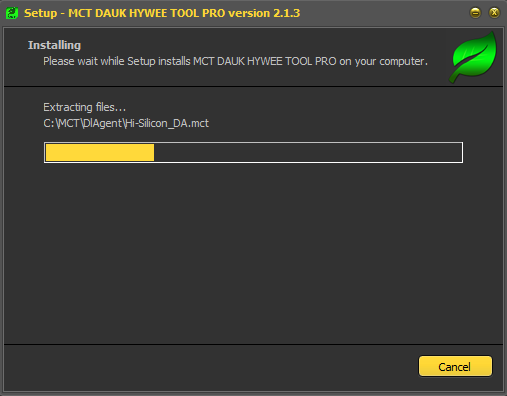The width and height of the screenshot is (507, 396).
Task: Click the Setup window title text
Action: click(162, 13)
